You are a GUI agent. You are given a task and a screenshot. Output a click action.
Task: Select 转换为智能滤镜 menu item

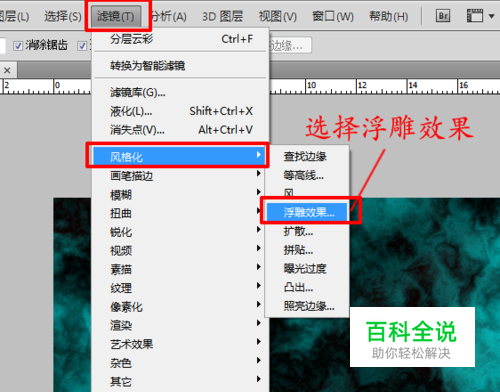pyautogui.click(x=180, y=65)
